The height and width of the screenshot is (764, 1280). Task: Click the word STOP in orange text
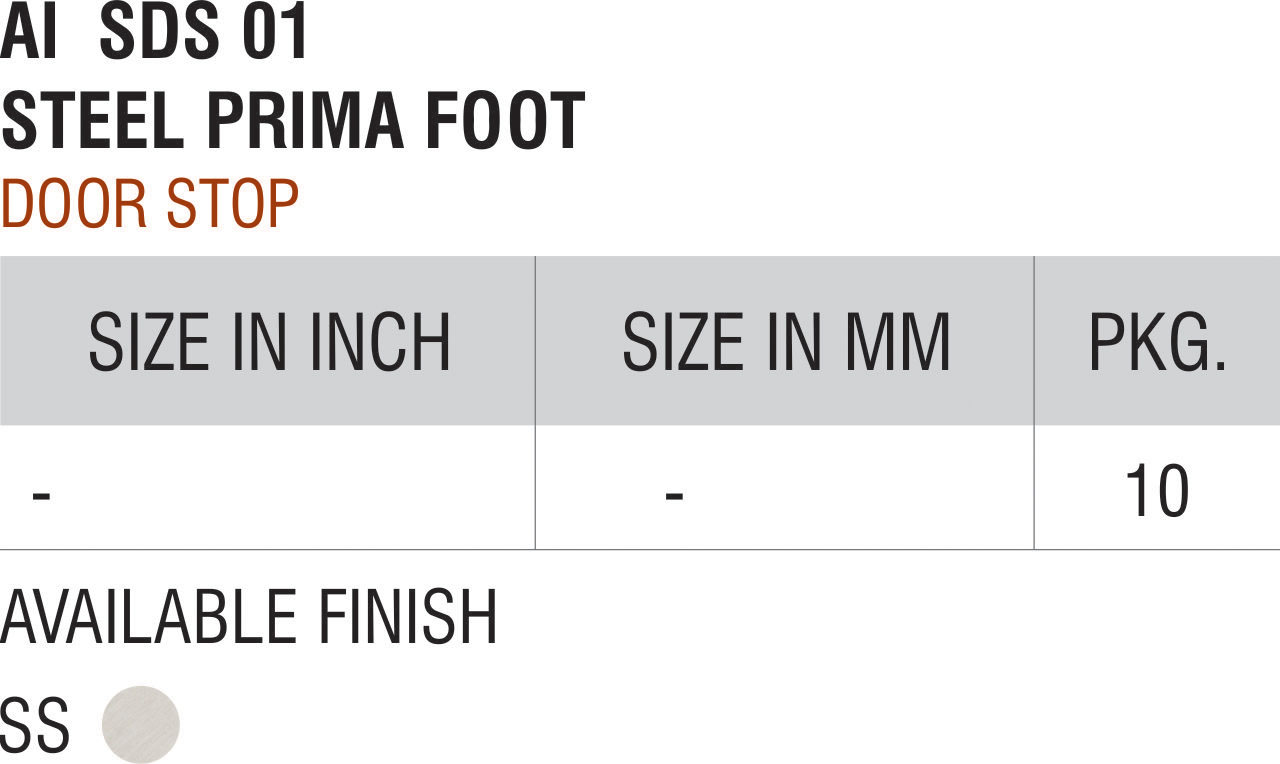click(233, 204)
